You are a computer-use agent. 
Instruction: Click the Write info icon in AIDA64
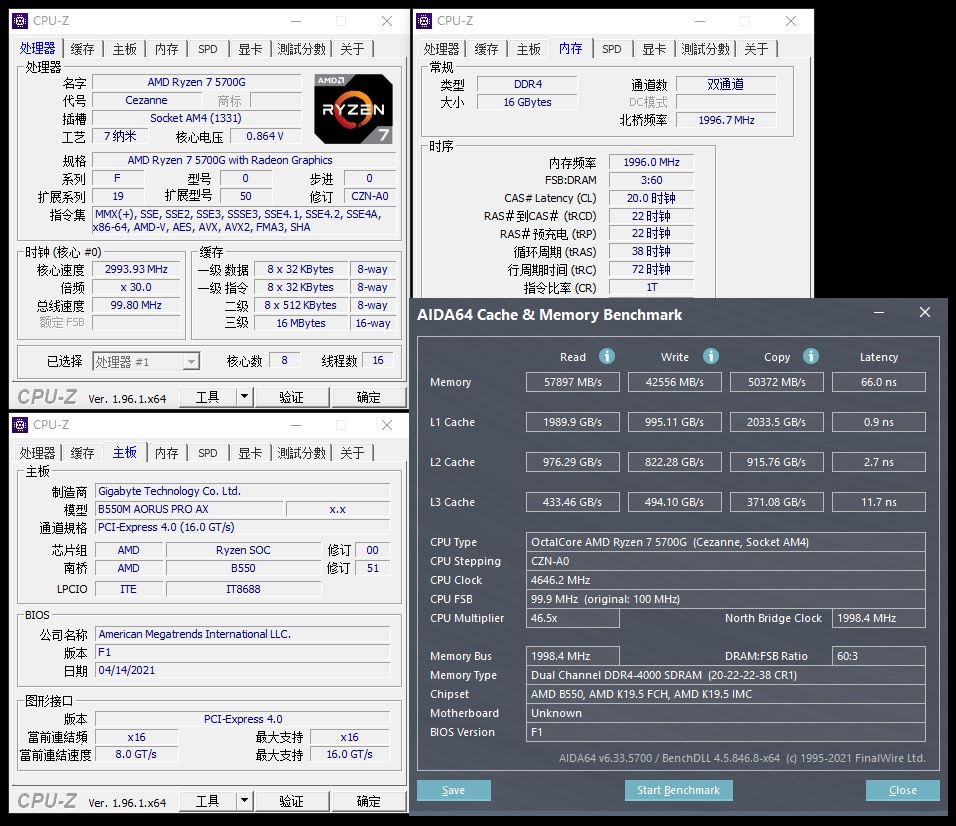click(710, 357)
